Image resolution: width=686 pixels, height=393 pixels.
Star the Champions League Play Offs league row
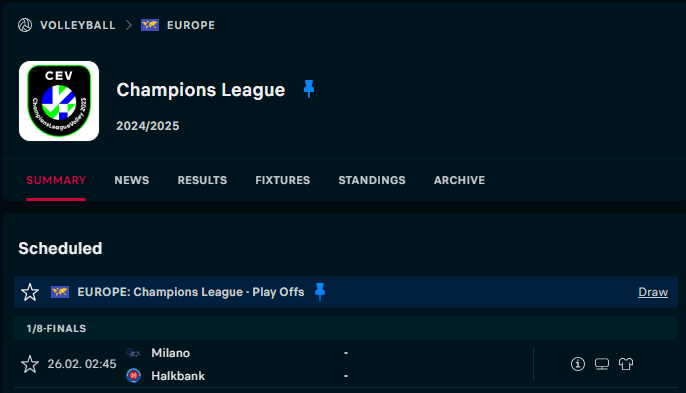(30, 292)
